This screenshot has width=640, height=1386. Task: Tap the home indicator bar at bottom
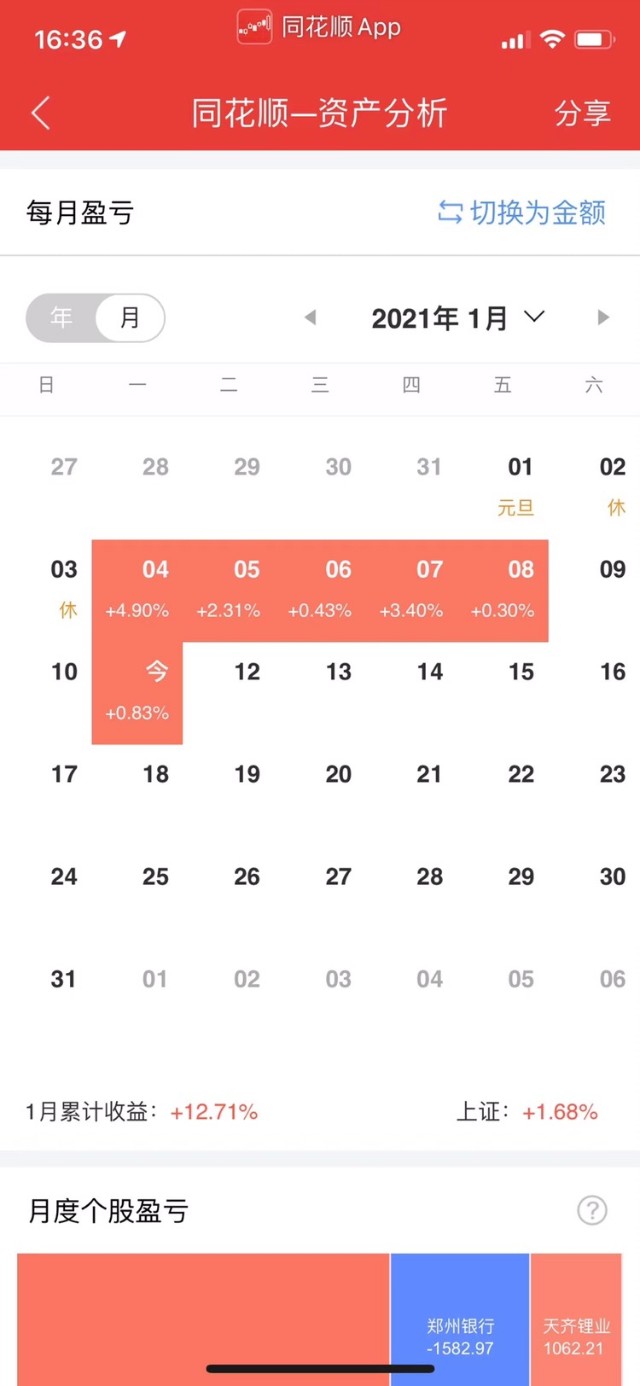[320, 1368]
